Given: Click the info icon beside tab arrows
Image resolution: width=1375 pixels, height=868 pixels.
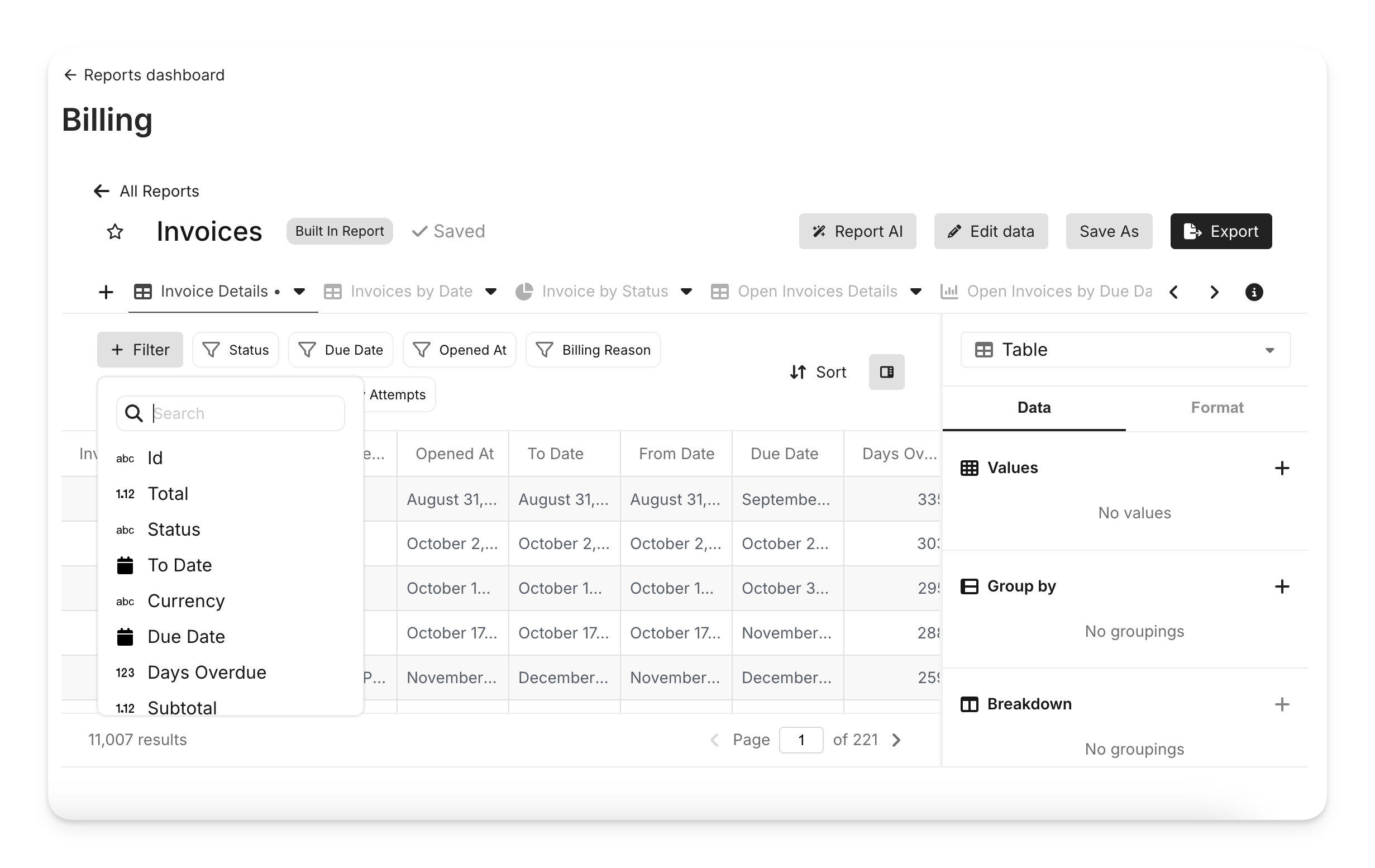Looking at the screenshot, I should click(1253, 292).
